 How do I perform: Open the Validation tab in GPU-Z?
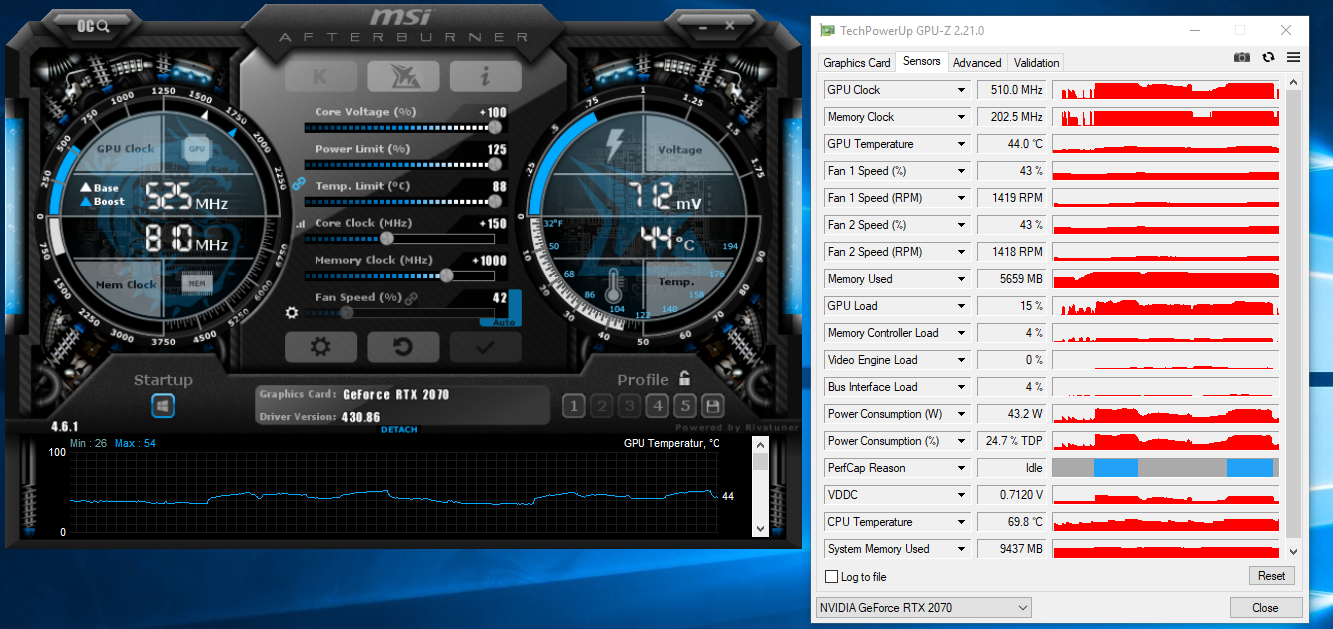(1036, 62)
